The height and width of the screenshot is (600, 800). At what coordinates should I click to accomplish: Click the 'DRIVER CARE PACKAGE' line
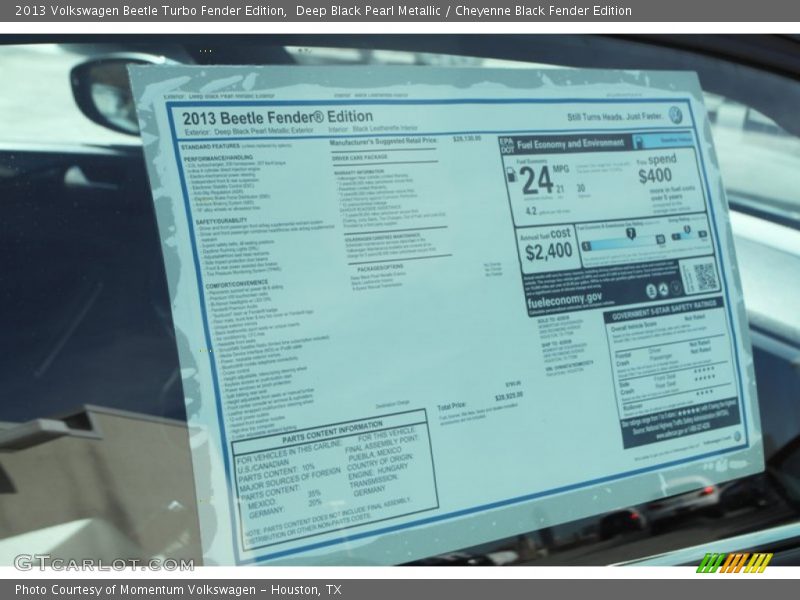click(360, 158)
